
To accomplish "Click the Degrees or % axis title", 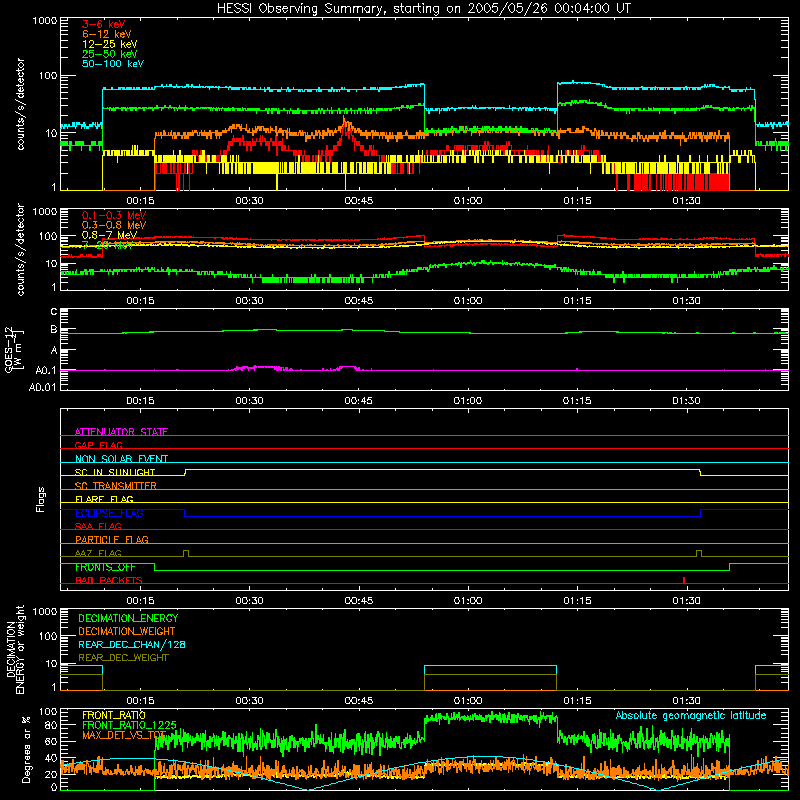I will [26, 749].
